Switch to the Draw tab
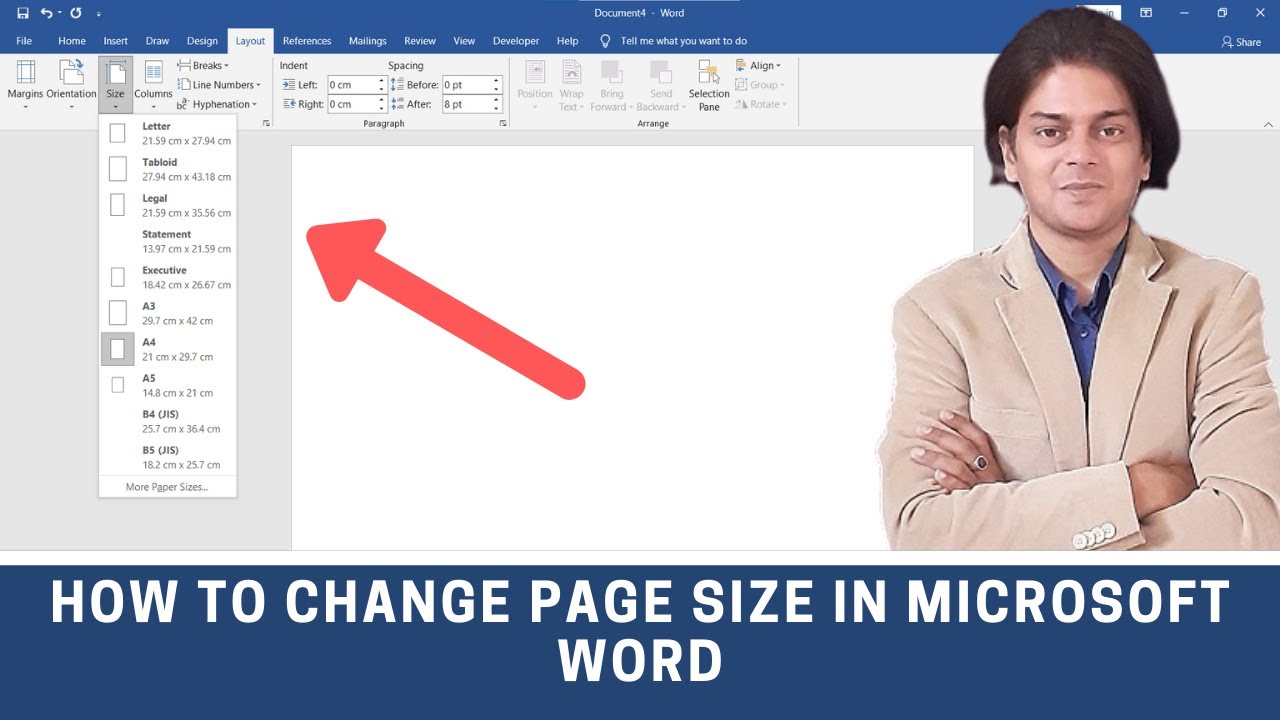This screenshot has width=1280, height=720. click(x=158, y=41)
